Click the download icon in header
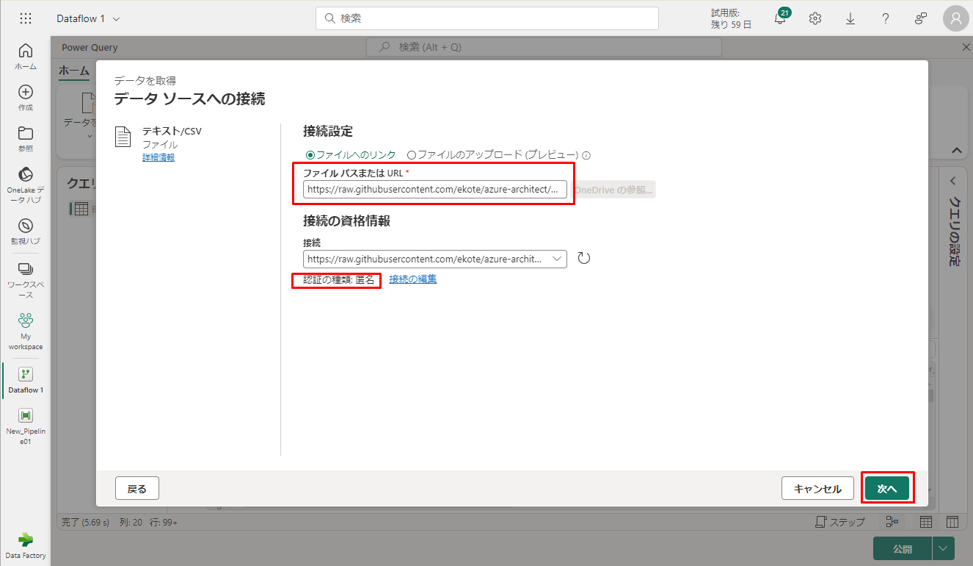Screen dimensions: 973x566 click(x=850, y=19)
